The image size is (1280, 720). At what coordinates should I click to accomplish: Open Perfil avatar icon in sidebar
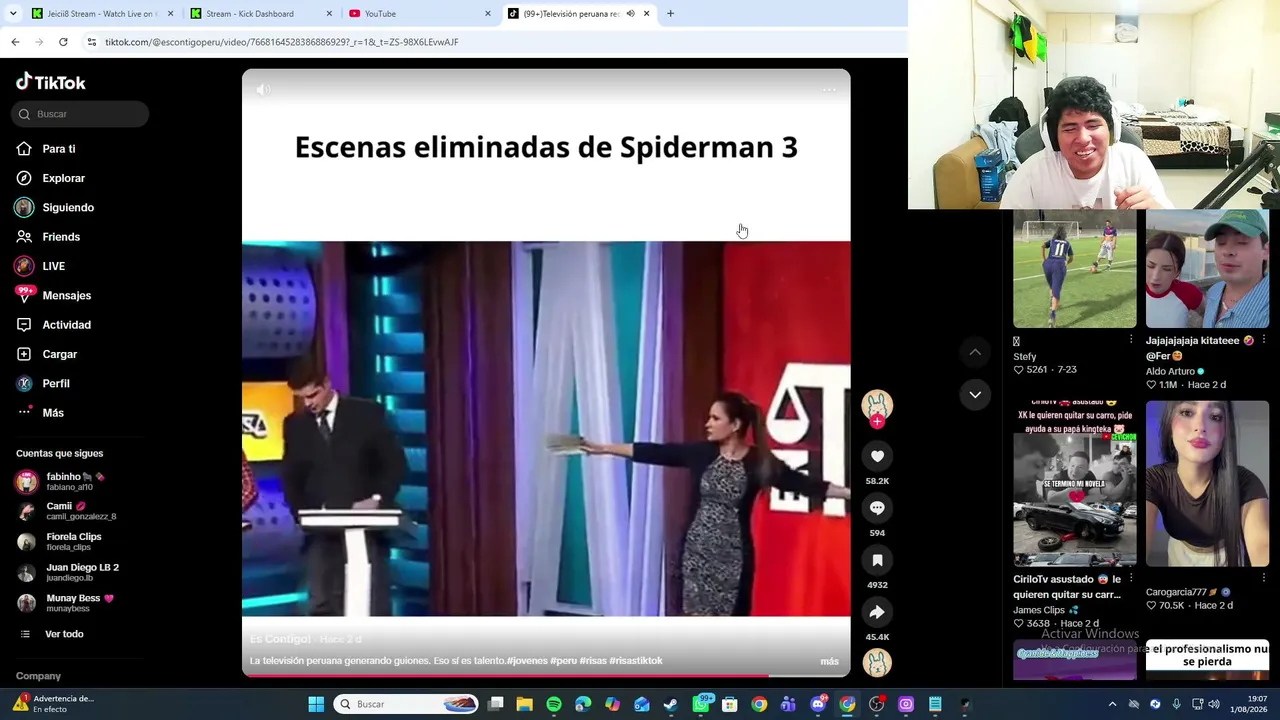(x=24, y=383)
